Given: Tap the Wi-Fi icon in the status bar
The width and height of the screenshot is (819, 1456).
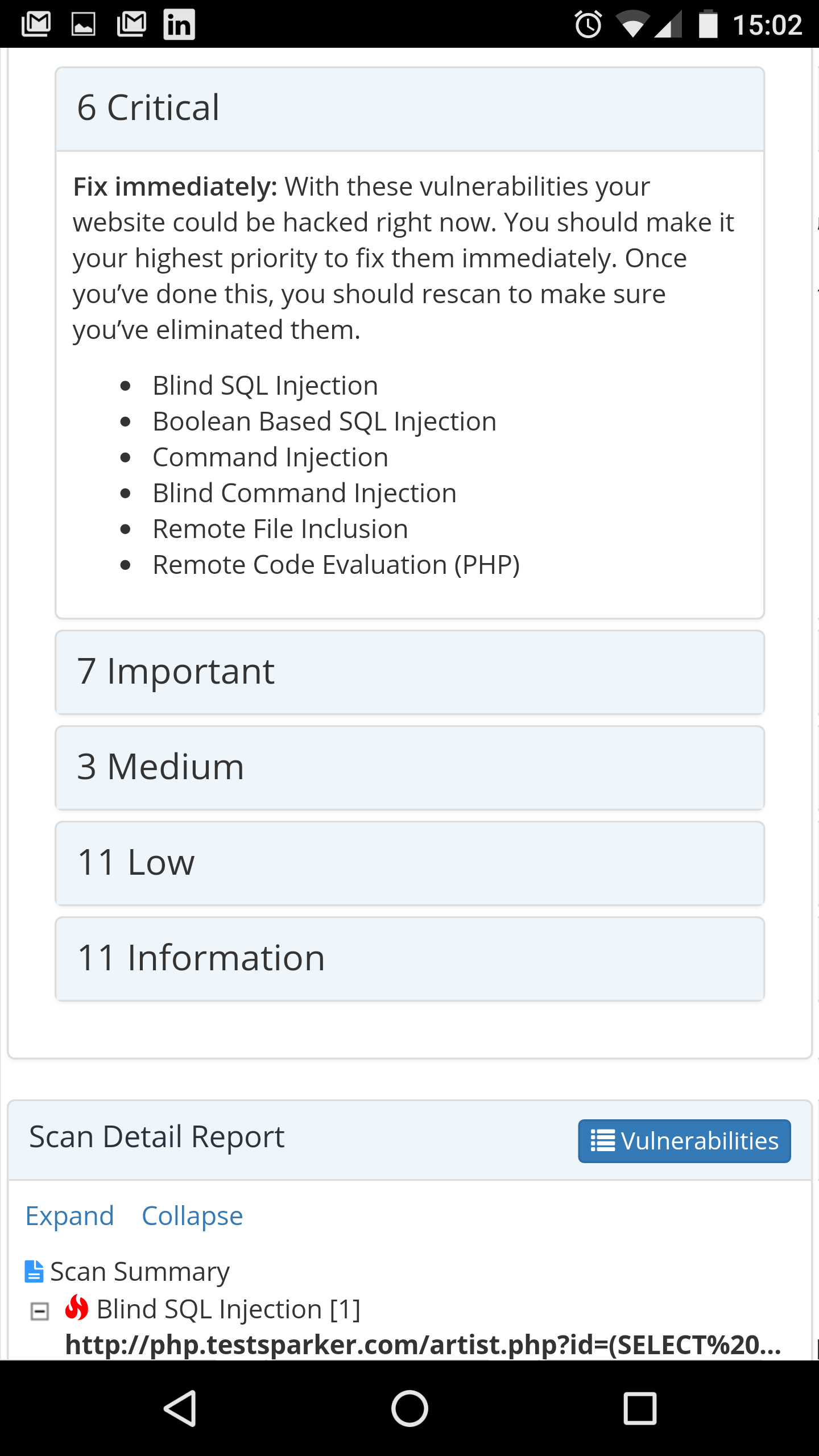Looking at the screenshot, I should (634, 24).
